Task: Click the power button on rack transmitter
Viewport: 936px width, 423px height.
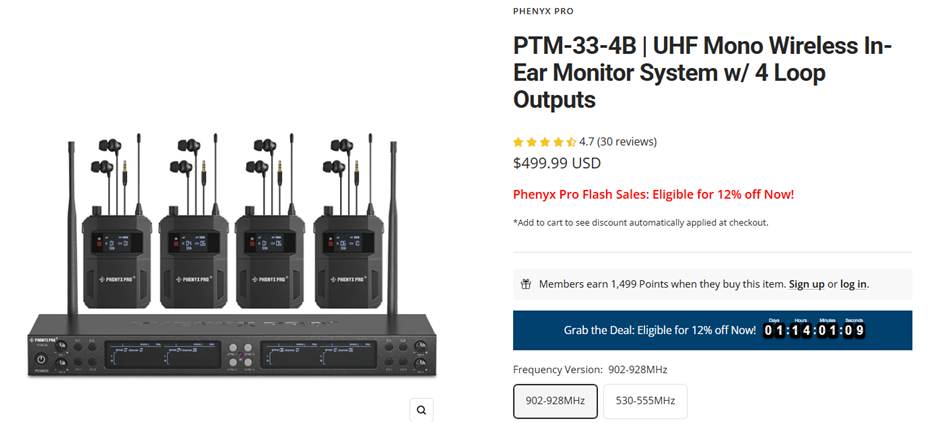Action: [41, 359]
